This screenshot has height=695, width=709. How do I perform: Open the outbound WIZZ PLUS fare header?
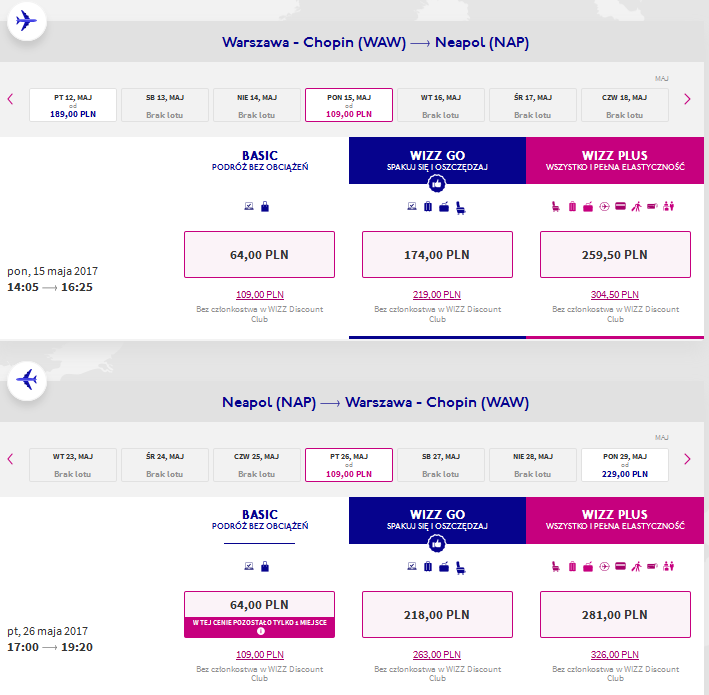tap(615, 161)
